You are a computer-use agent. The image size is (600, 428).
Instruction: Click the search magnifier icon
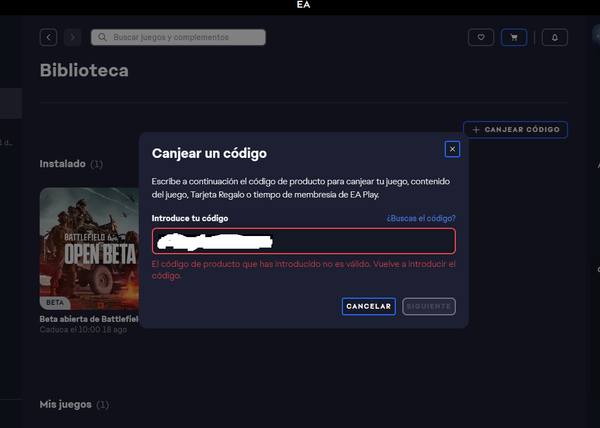pos(102,37)
